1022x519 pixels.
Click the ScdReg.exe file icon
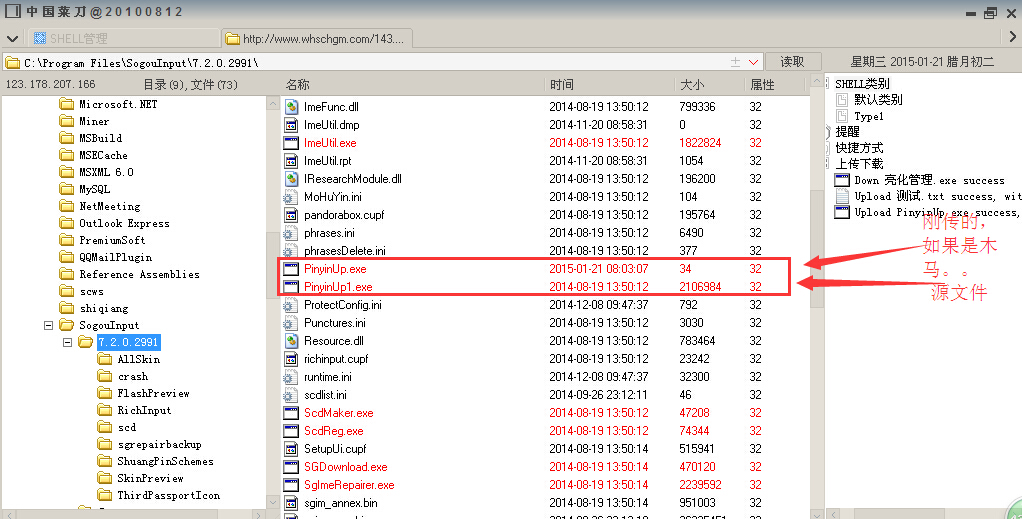[x=291, y=431]
